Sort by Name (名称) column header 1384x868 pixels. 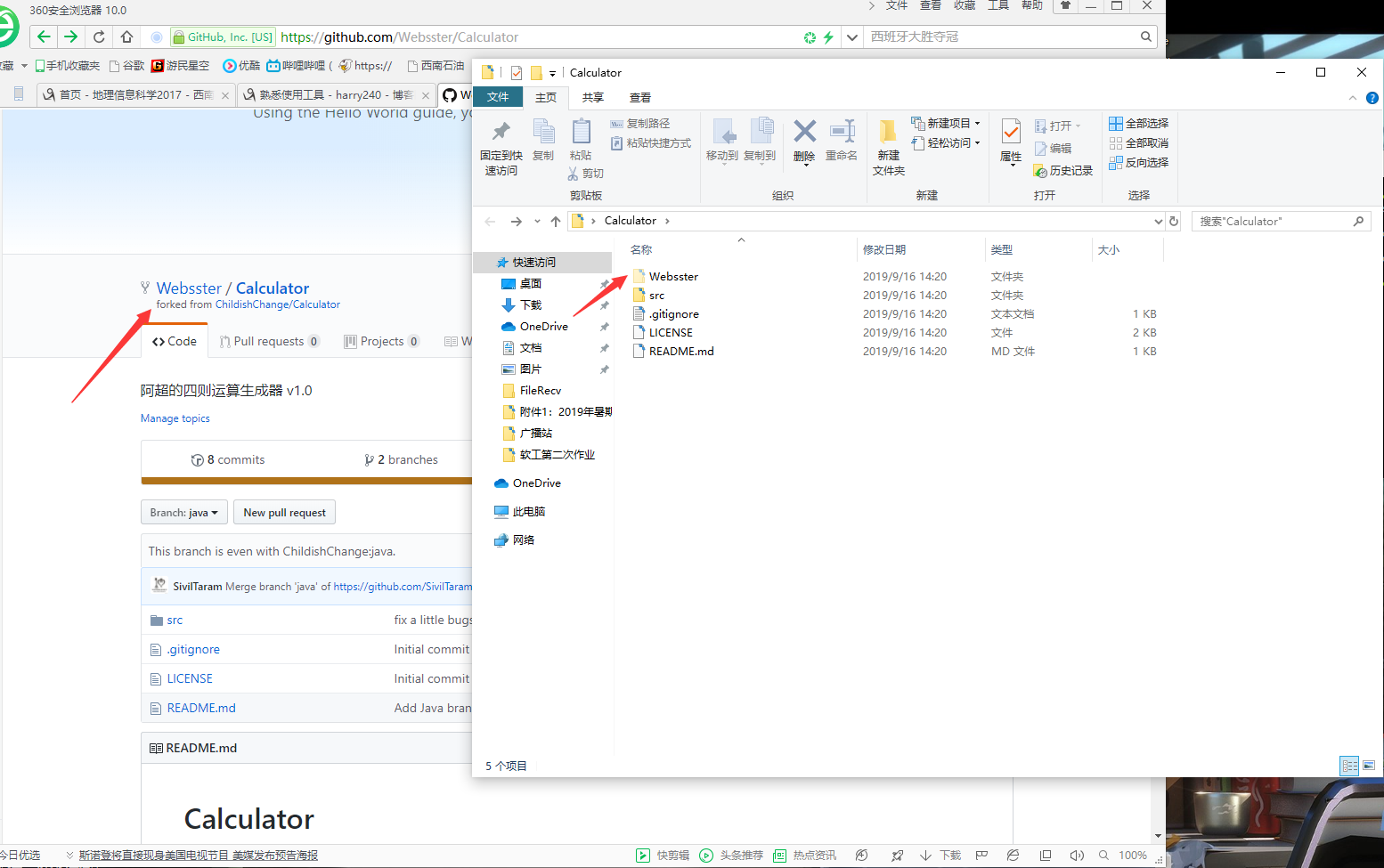pyautogui.click(x=641, y=250)
